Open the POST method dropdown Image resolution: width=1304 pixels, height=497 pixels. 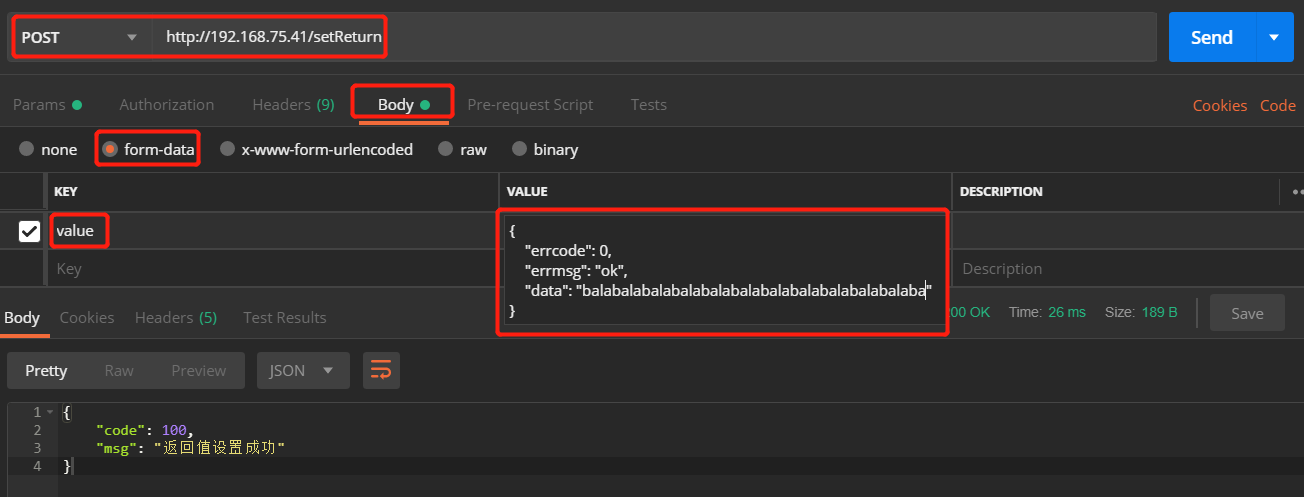tap(80, 38)
